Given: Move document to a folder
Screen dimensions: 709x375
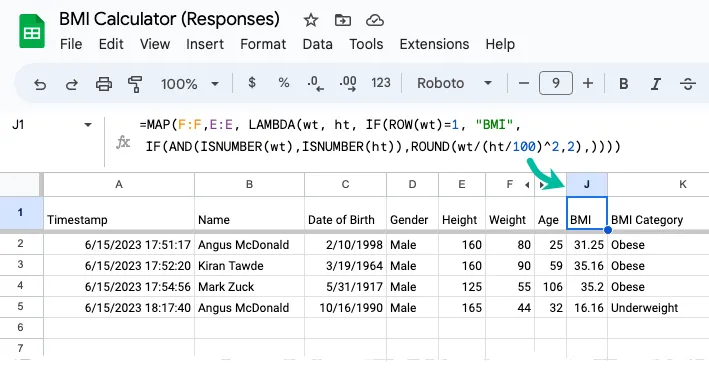Looking at the screenshot, I should 343,20.
